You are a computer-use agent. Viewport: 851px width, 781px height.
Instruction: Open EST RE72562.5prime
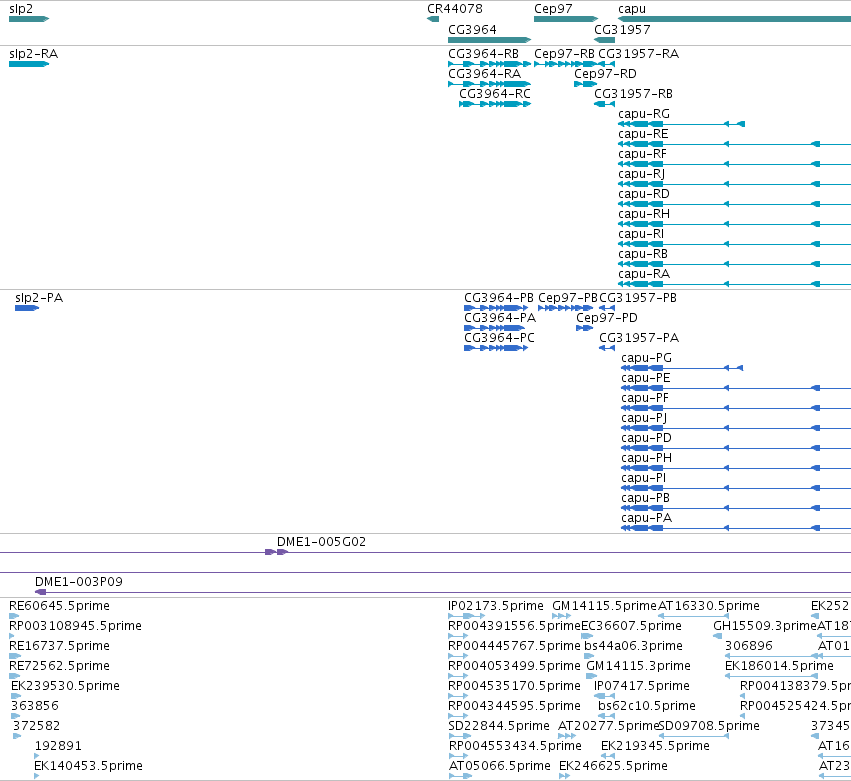(x=15, y=676)
